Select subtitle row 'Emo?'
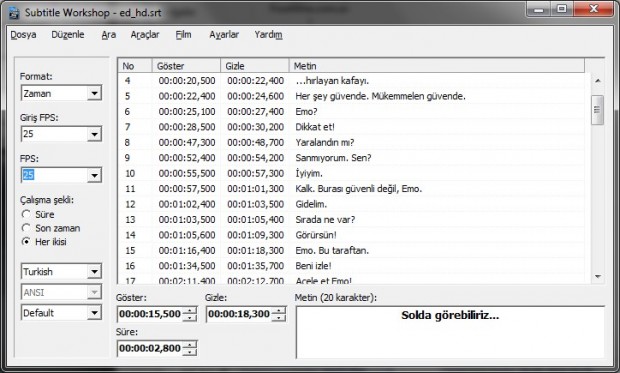This screenshot has width=620, height=373. (351, 112)
